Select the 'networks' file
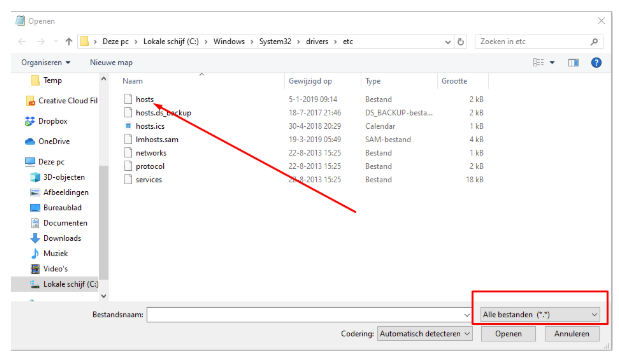The image size is (619, 362). click(x=151, y=153)
